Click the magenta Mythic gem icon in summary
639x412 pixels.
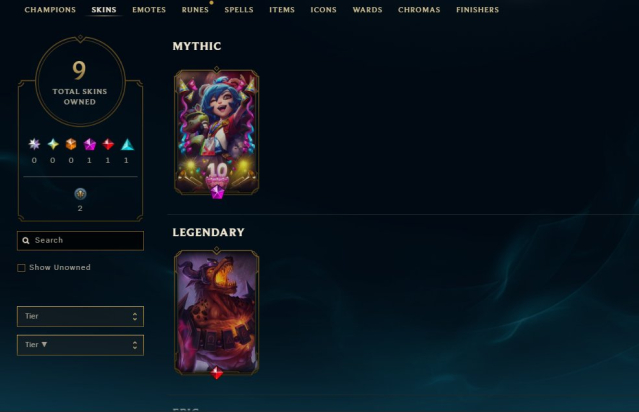pyautogui.click(x=89, y=144)
